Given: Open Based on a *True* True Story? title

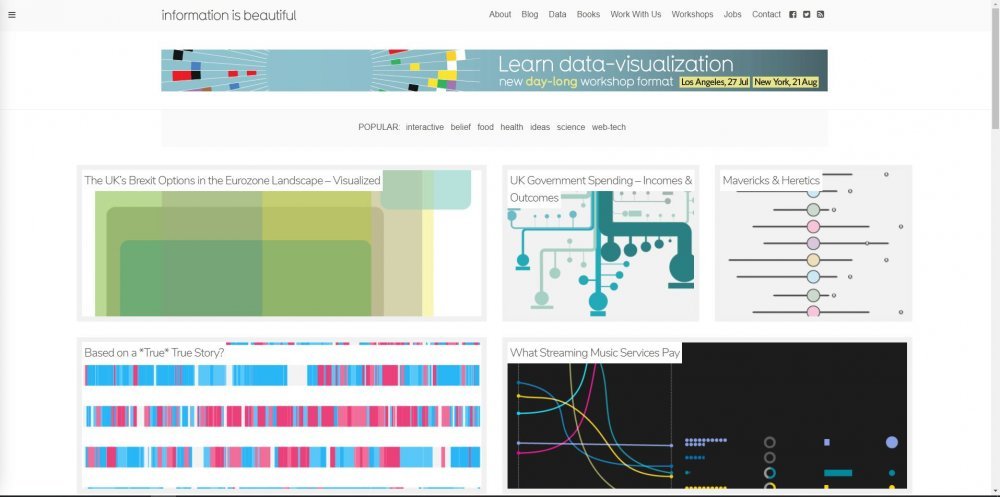Looking at the screenshot, I should [154, 352].
